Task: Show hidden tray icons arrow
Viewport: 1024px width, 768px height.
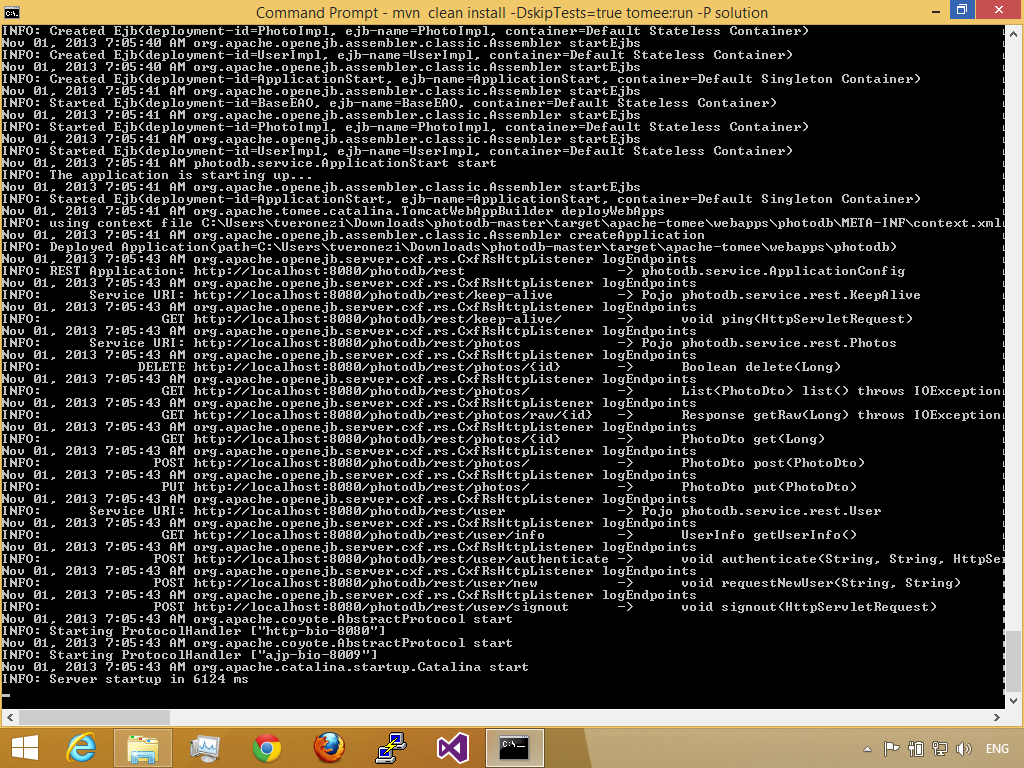Action: click(x=867, y=749)
